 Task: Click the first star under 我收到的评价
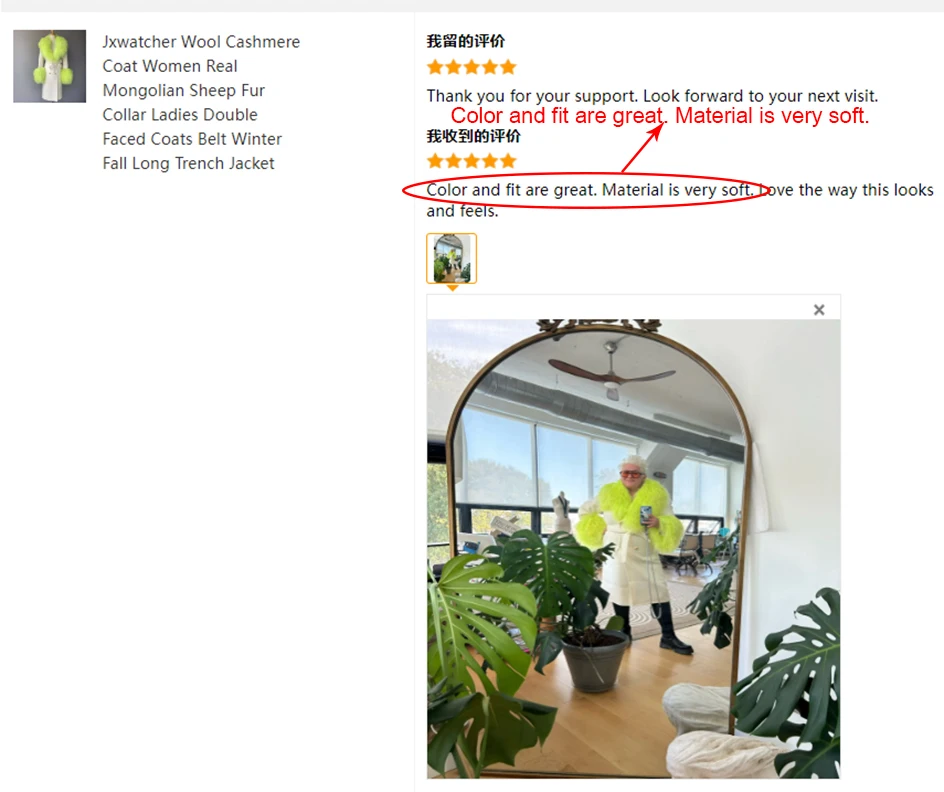[435, 161]
